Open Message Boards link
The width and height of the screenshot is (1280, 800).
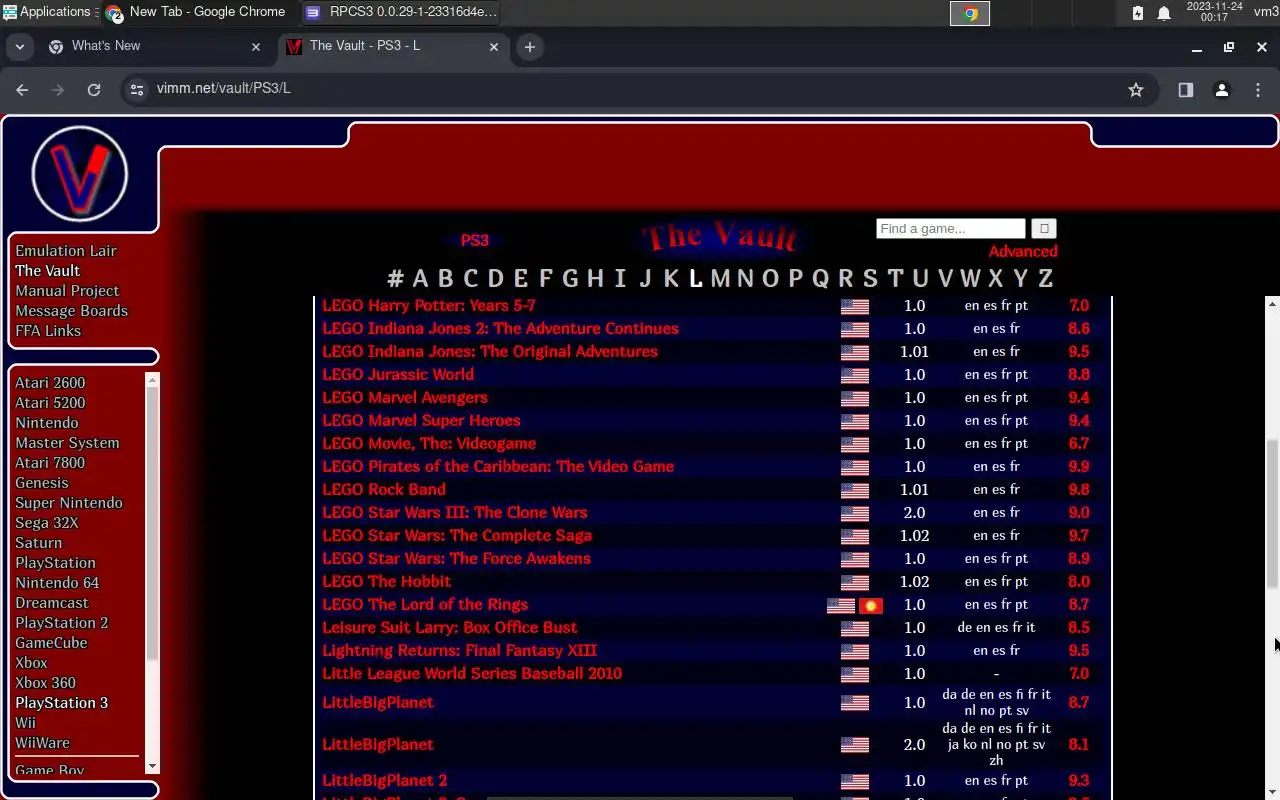(71, 311)
